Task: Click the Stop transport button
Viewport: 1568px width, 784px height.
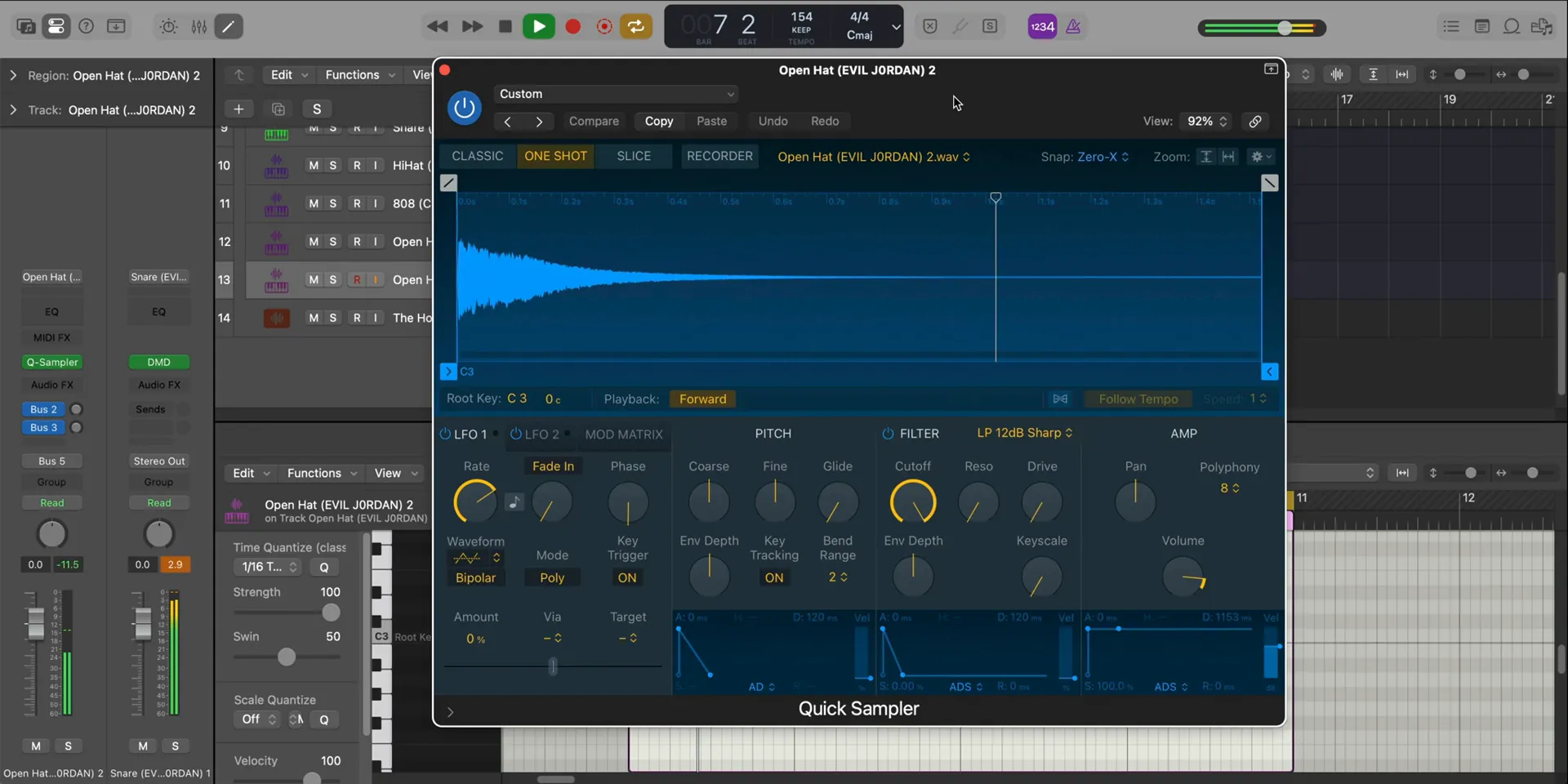Action: 506,26
